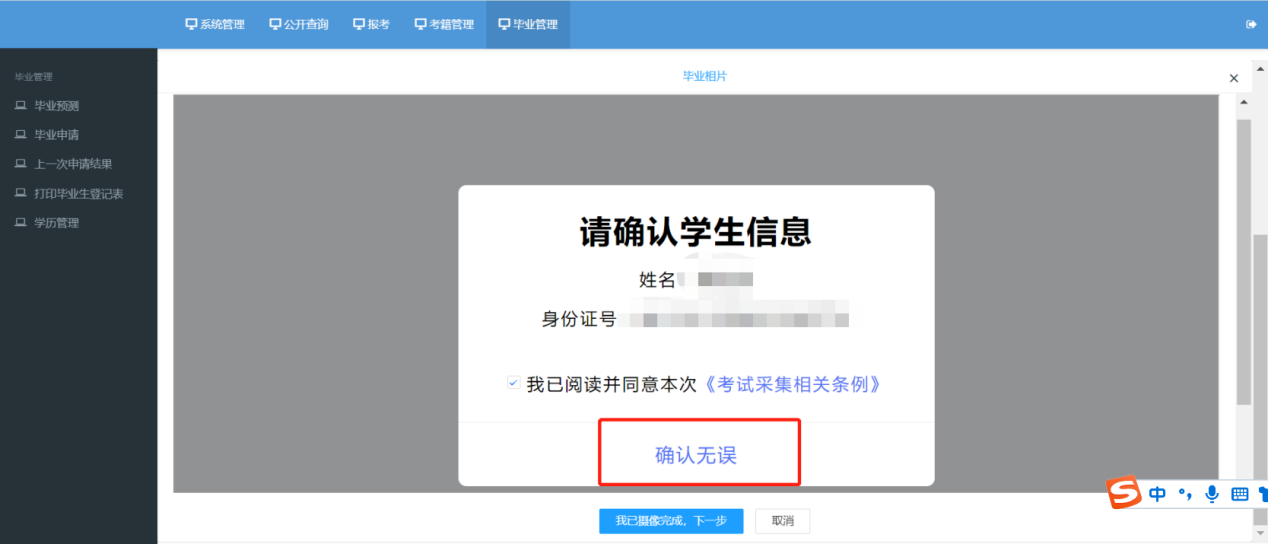The width and height of the screenshot is (1268, 544).
Task: Close the 毕业相片 panel with X
Action: [x=1233, y=78]
